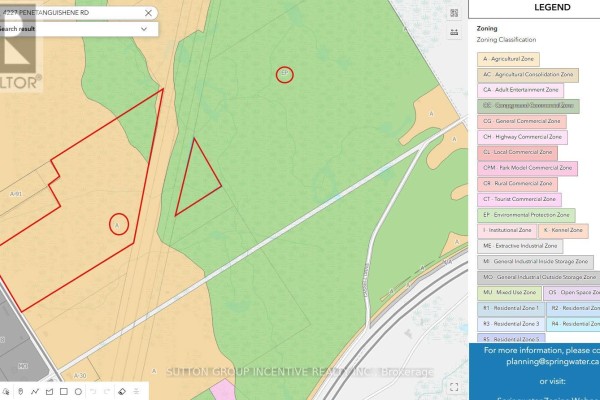Click the A - Agricultural Zone legend swatch
The height and width of the screenshot is (400, 600).
pyautogui.click(x=508, y=59)
